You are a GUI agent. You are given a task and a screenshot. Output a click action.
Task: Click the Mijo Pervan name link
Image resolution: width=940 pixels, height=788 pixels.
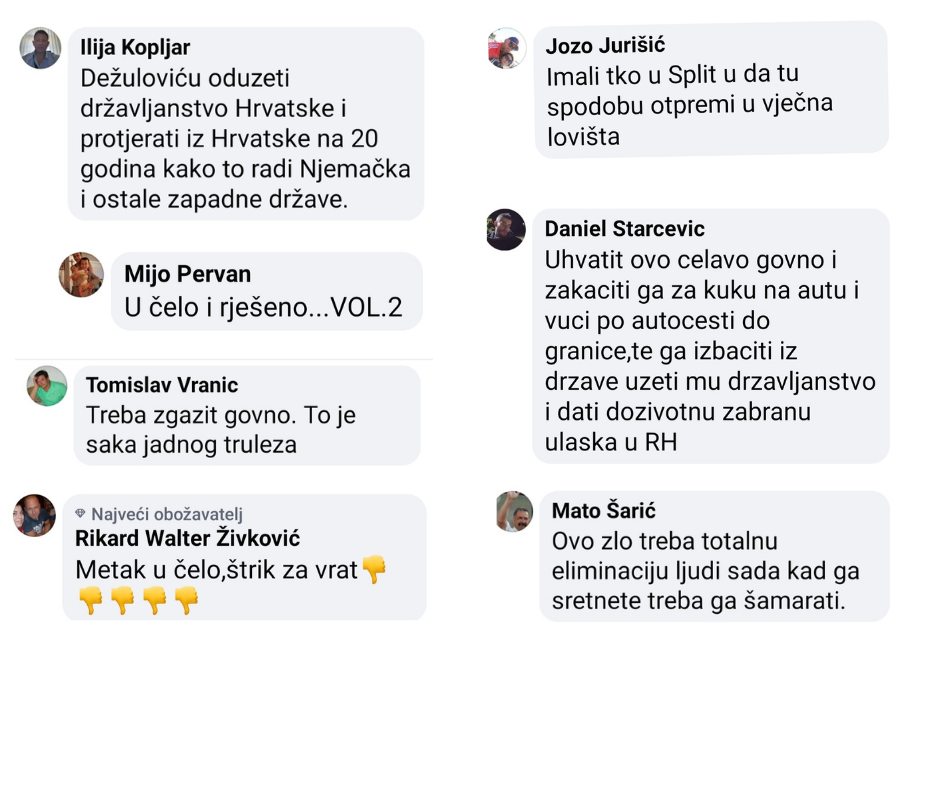coord(187,274)
